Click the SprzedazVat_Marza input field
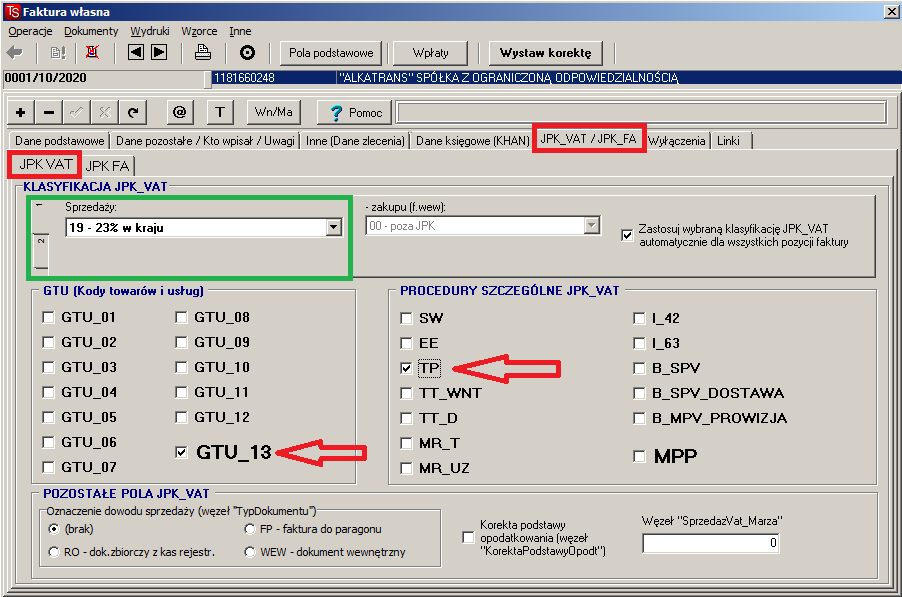 711,544
